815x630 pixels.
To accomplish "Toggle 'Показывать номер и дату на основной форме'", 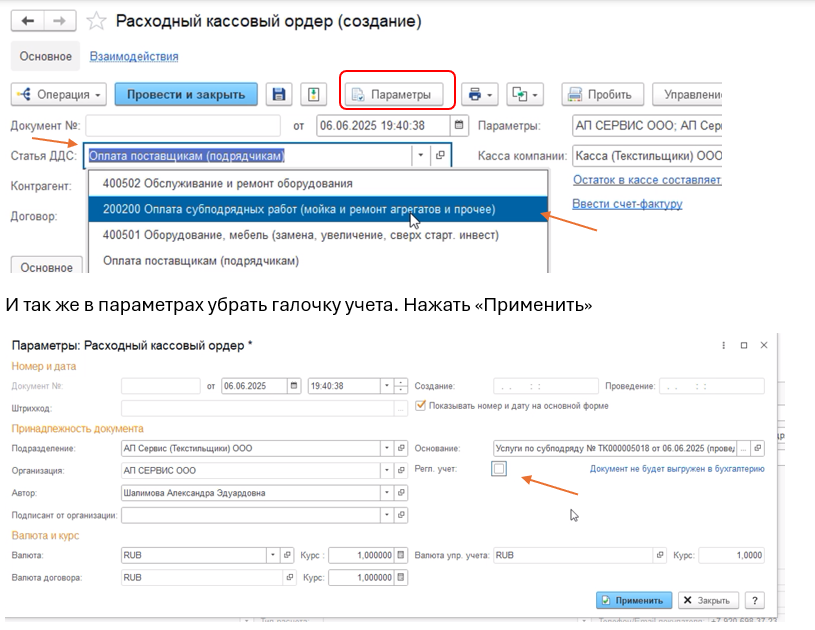I will [x=421, y=406].
